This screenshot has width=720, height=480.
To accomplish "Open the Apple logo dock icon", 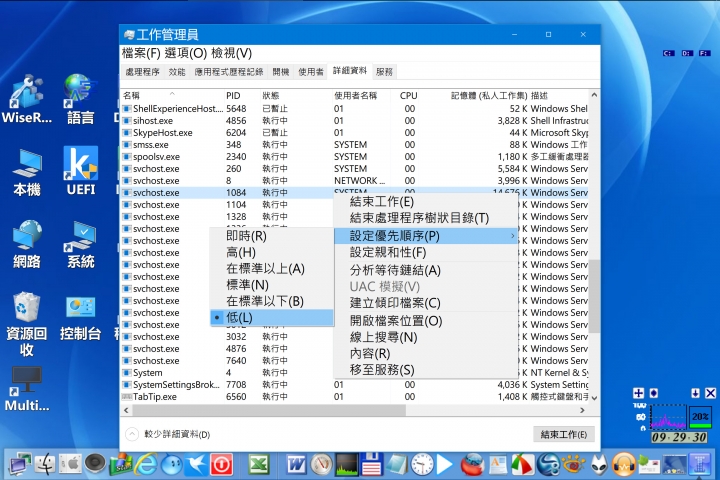I will [x=70, y=464].
